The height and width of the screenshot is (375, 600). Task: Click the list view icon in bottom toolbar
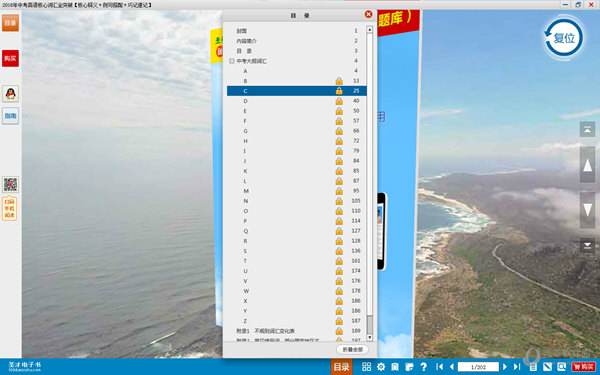(x=533, y=367)
